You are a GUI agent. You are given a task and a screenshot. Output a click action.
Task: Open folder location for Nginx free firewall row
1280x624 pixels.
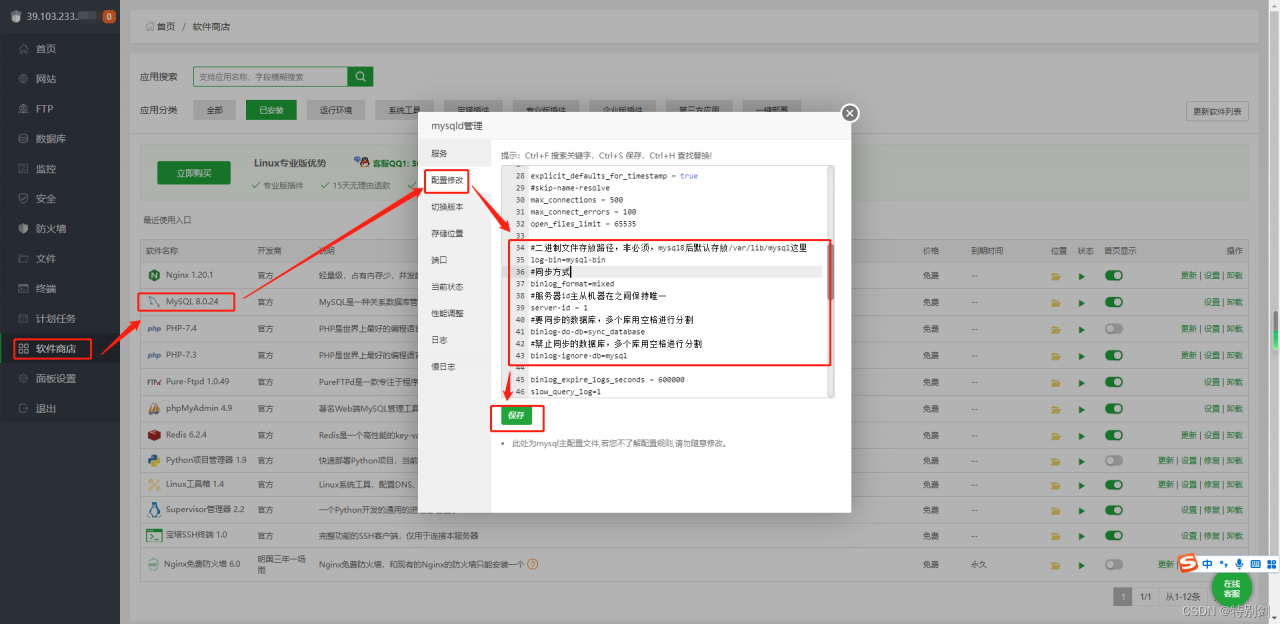coord(1057,564)
